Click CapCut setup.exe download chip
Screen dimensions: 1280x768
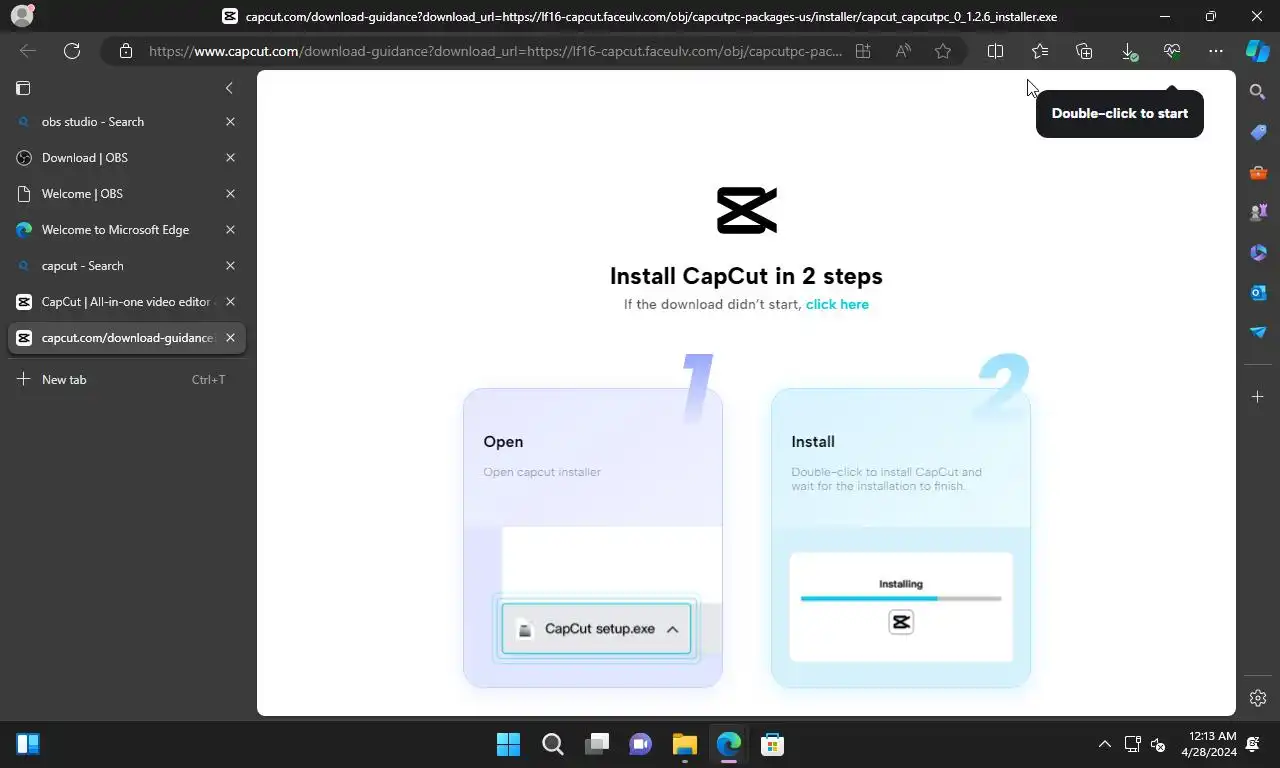596,629
